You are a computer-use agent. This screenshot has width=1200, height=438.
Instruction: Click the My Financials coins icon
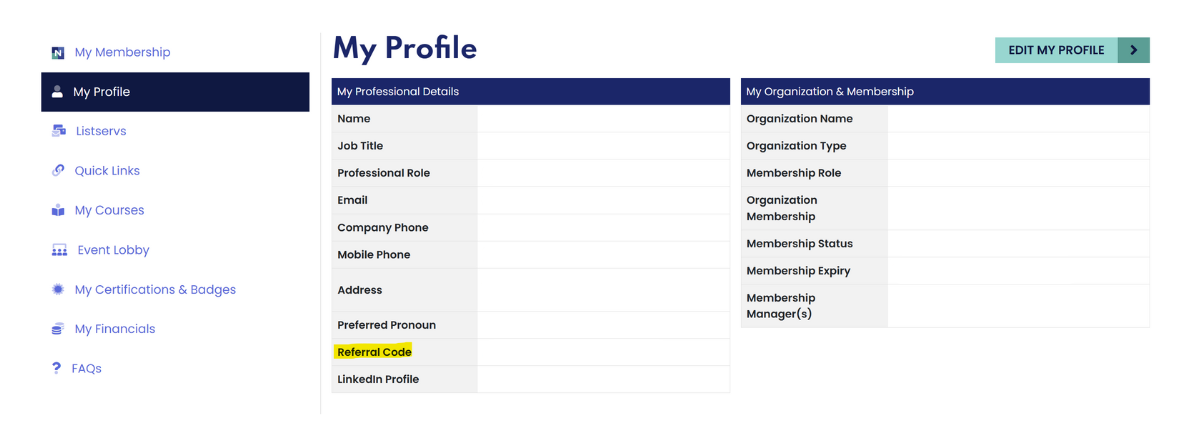click(58, 329)
